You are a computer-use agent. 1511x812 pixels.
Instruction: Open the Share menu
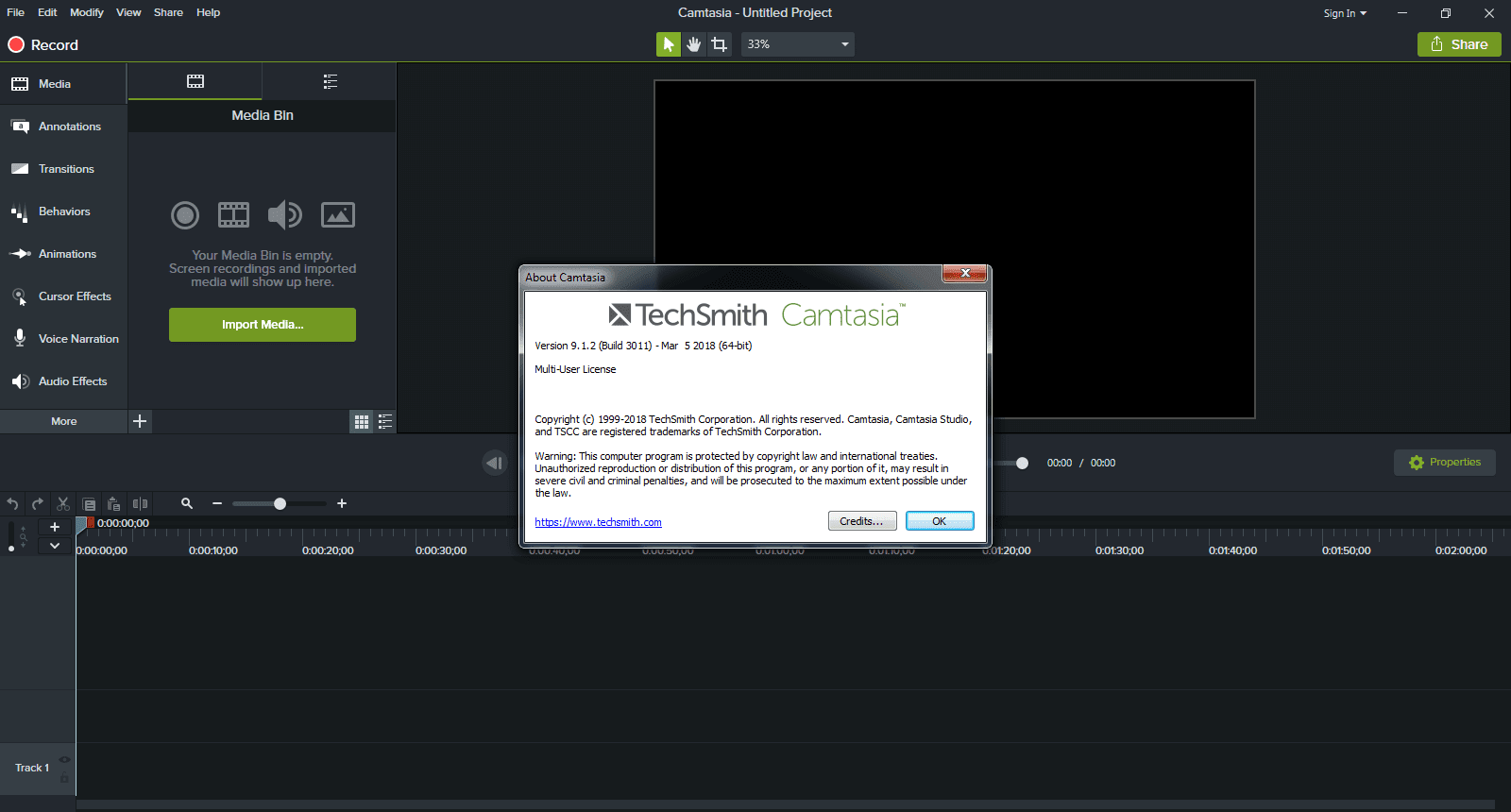point(168,12)
